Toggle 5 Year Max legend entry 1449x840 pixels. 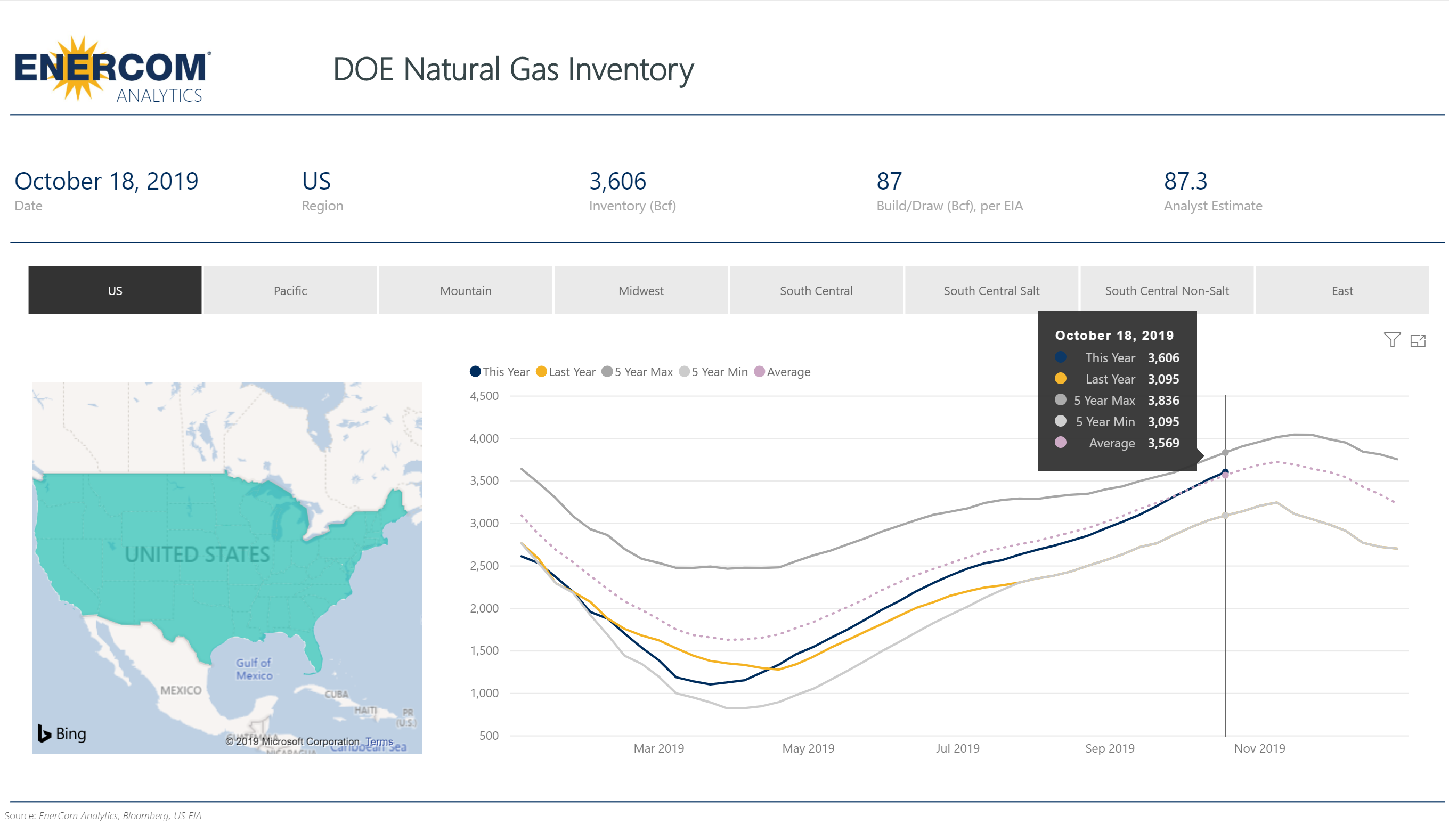coord(638,372)
